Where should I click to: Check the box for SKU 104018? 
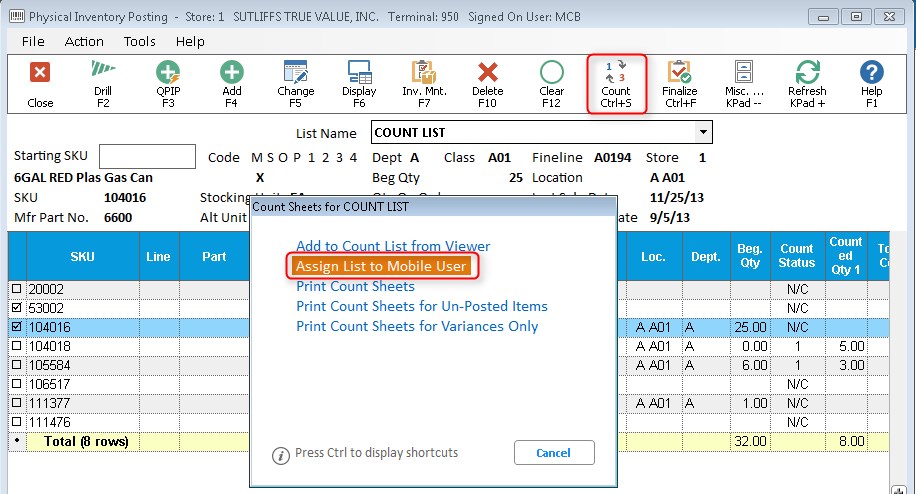(16, 346)
